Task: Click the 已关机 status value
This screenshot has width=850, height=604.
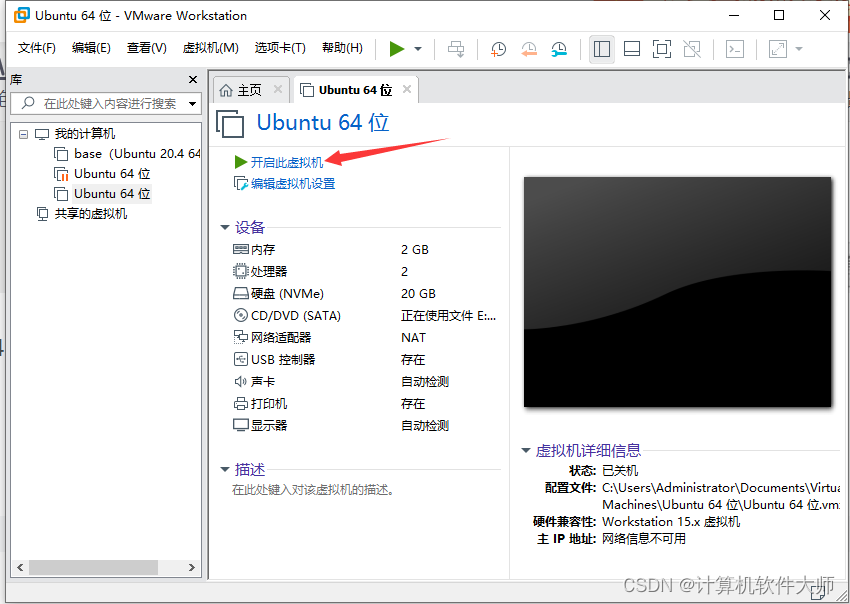Action: point(620,471)
